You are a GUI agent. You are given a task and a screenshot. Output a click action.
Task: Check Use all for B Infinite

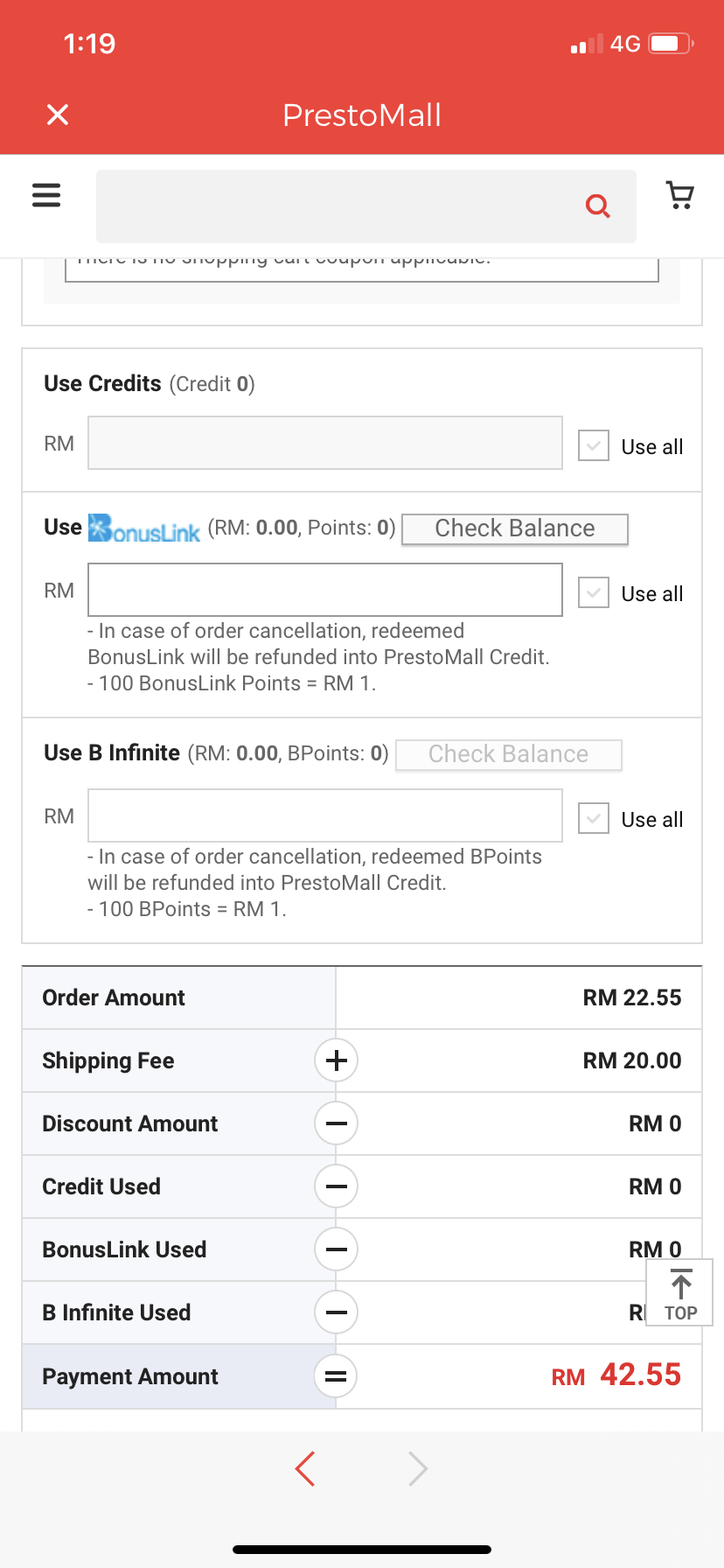tap(594, 818)
